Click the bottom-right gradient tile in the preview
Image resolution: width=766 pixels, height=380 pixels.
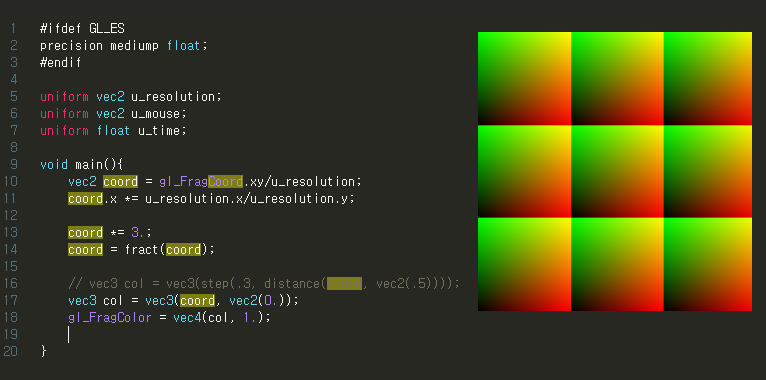tap(708, 264)
